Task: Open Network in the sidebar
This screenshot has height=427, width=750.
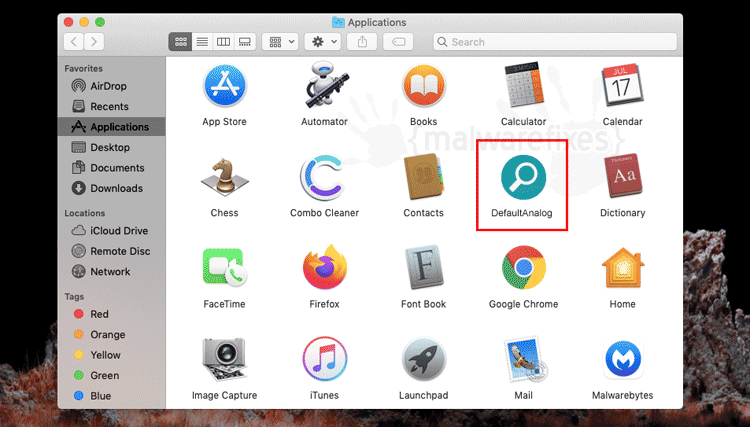Action: coord(111,272)
